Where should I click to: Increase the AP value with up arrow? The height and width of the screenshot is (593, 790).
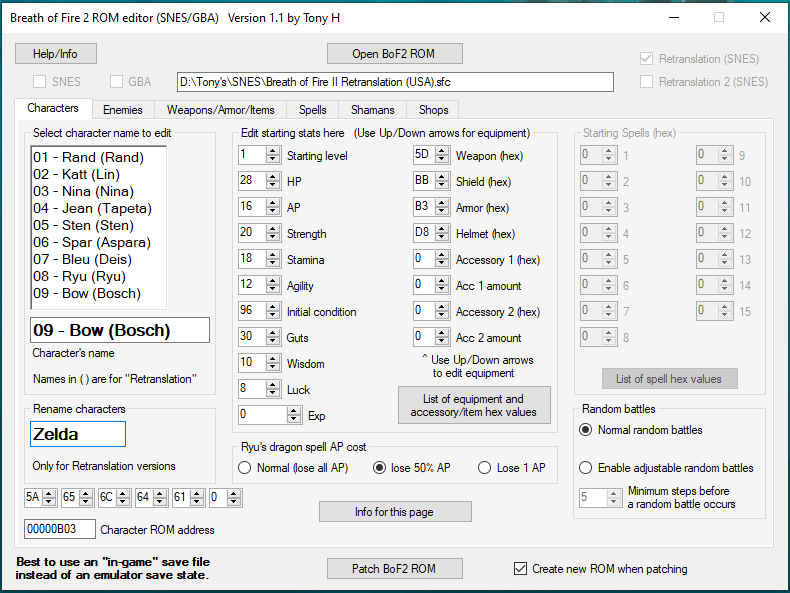(x=273, y=203)
